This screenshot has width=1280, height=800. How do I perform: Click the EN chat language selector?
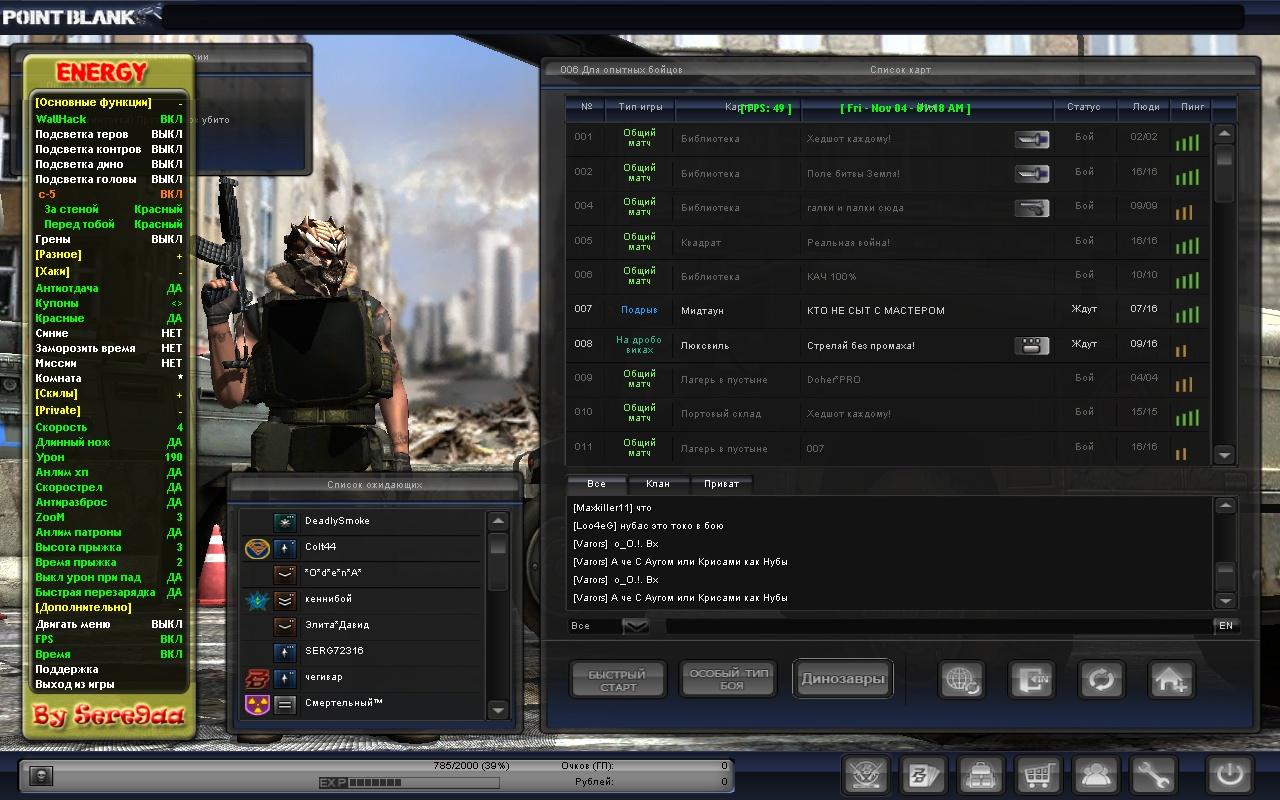(1225, 626)
